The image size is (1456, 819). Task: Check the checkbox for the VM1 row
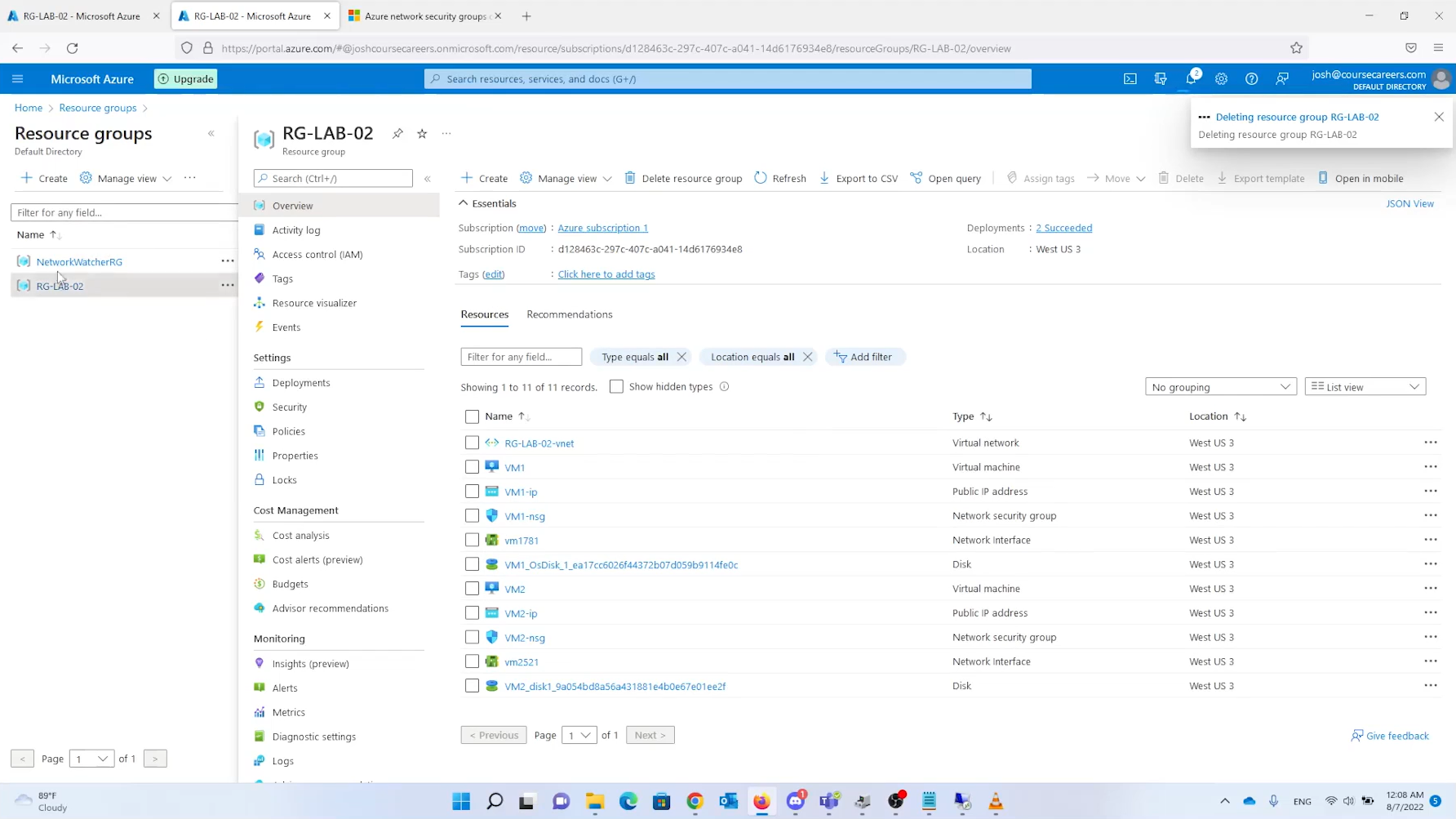[472, 466]
